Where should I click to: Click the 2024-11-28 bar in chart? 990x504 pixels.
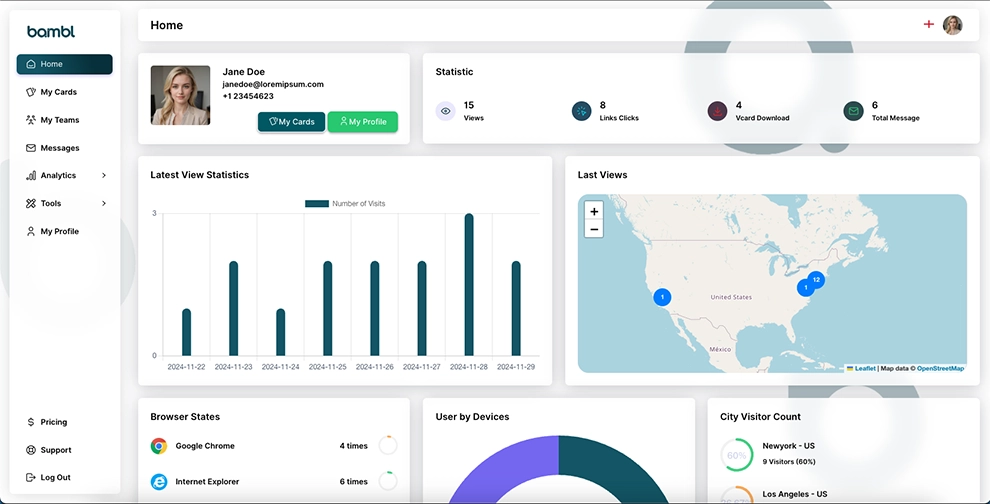coord(468,285)
